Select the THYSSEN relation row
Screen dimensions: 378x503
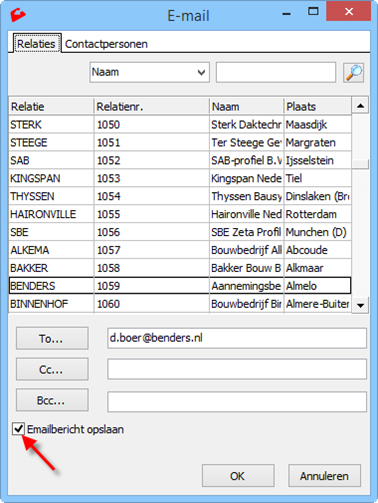click(x=180, y=196)
